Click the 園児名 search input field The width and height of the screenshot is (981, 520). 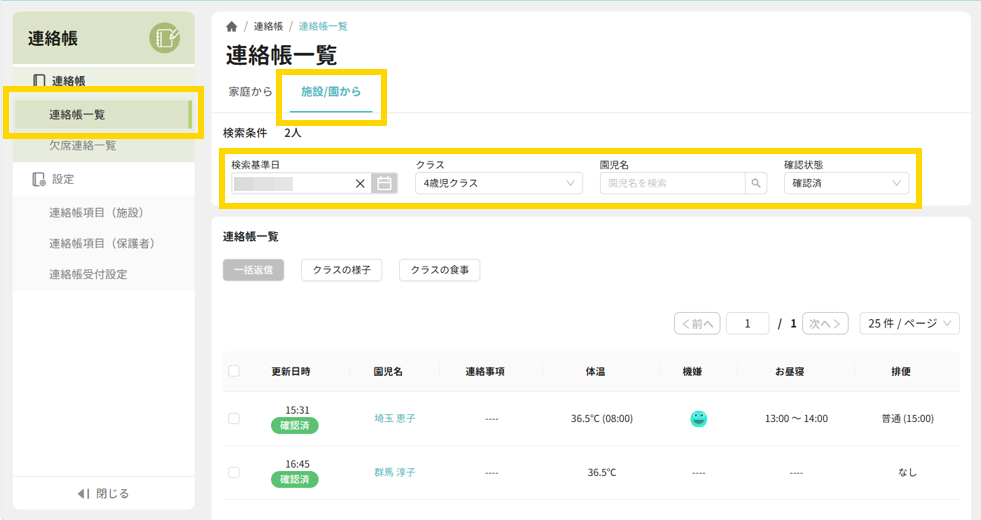673,183
